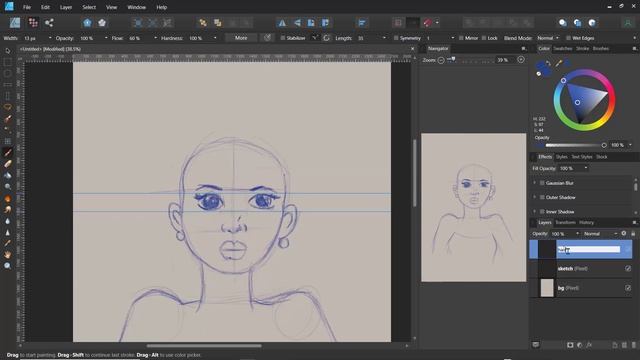Open the Blend Mode Normal dropdown in context bar

tap(547, 38)
